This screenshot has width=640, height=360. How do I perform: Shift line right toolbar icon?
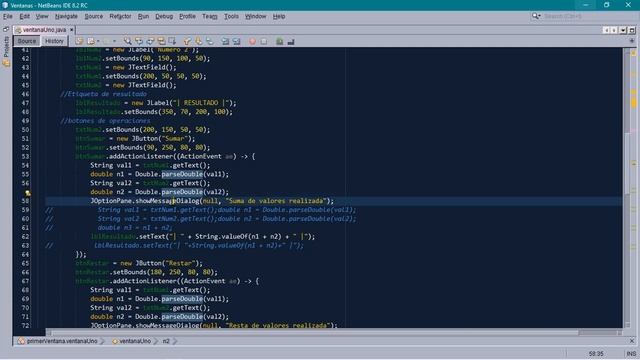point(237,41)
